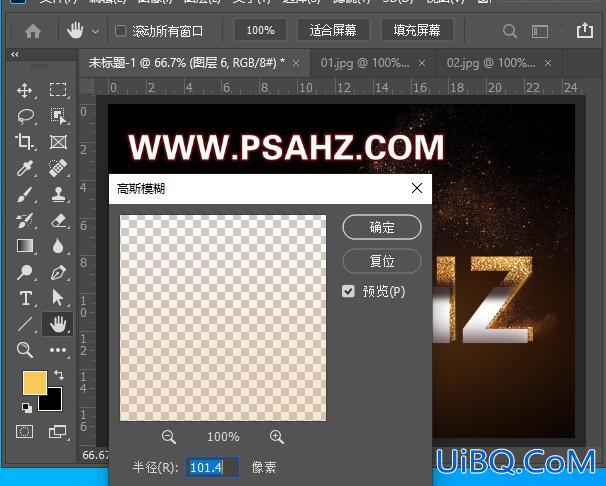
Task: Open the black background color swatch
Action: click(54, 402)
